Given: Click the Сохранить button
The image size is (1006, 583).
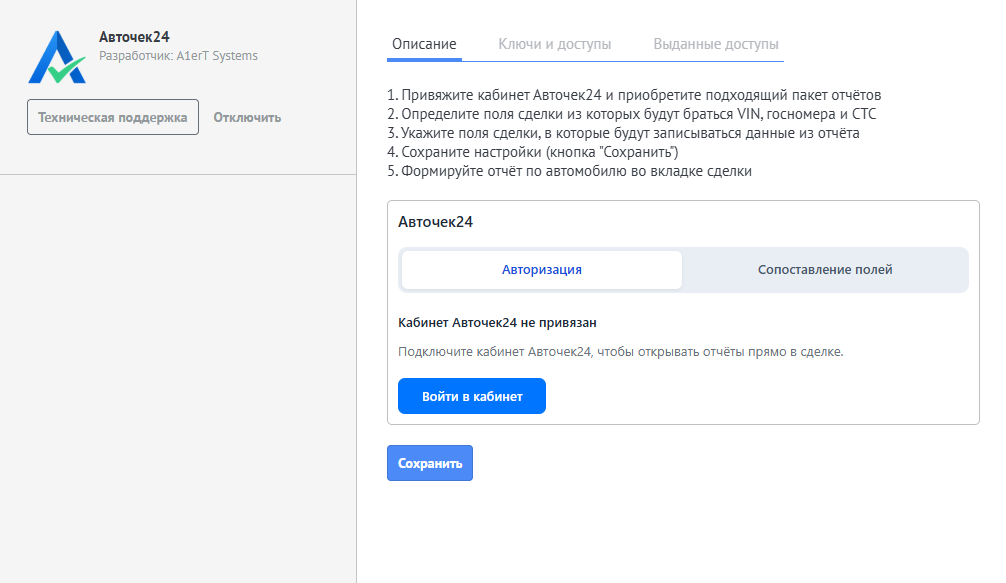Looking at the screenshot, I should [x=430, y=463].
